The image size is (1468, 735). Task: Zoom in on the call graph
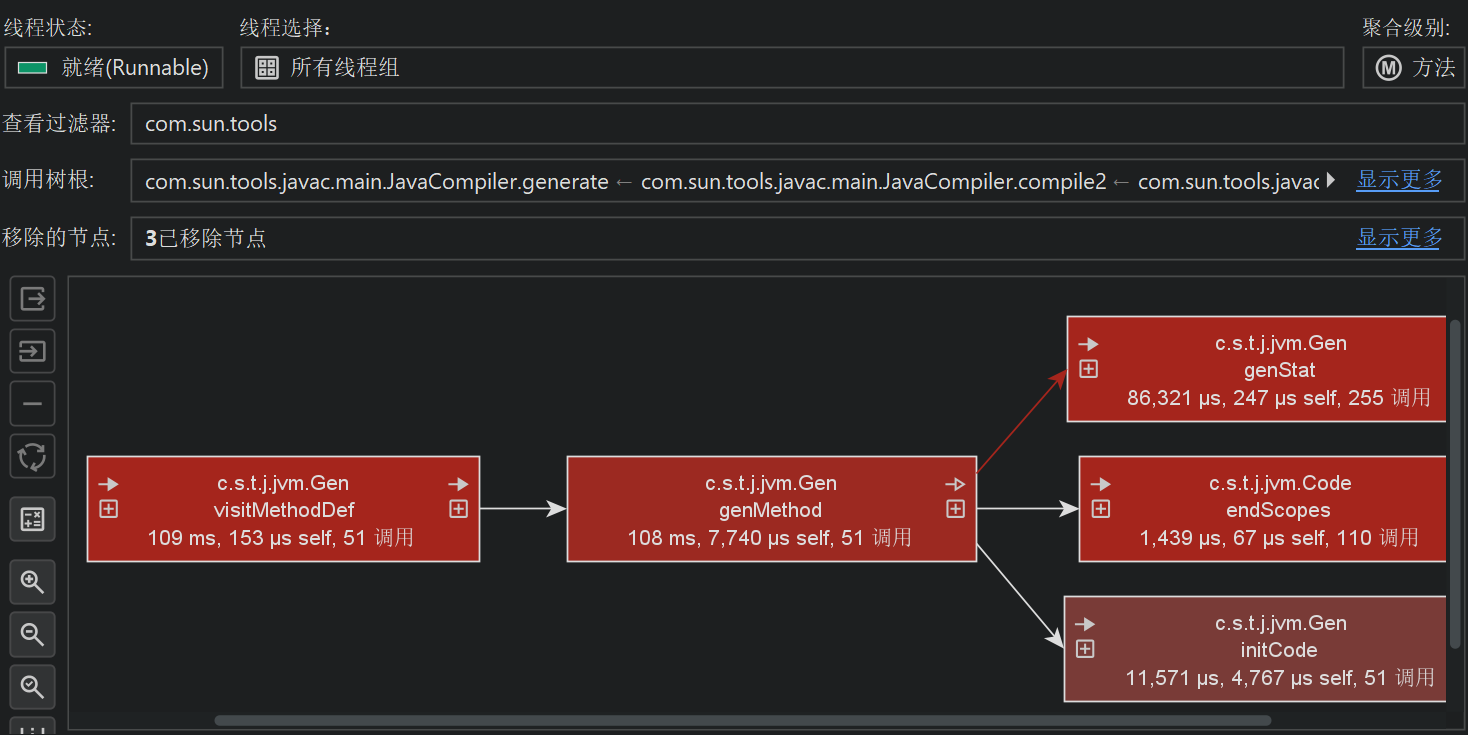32,581
